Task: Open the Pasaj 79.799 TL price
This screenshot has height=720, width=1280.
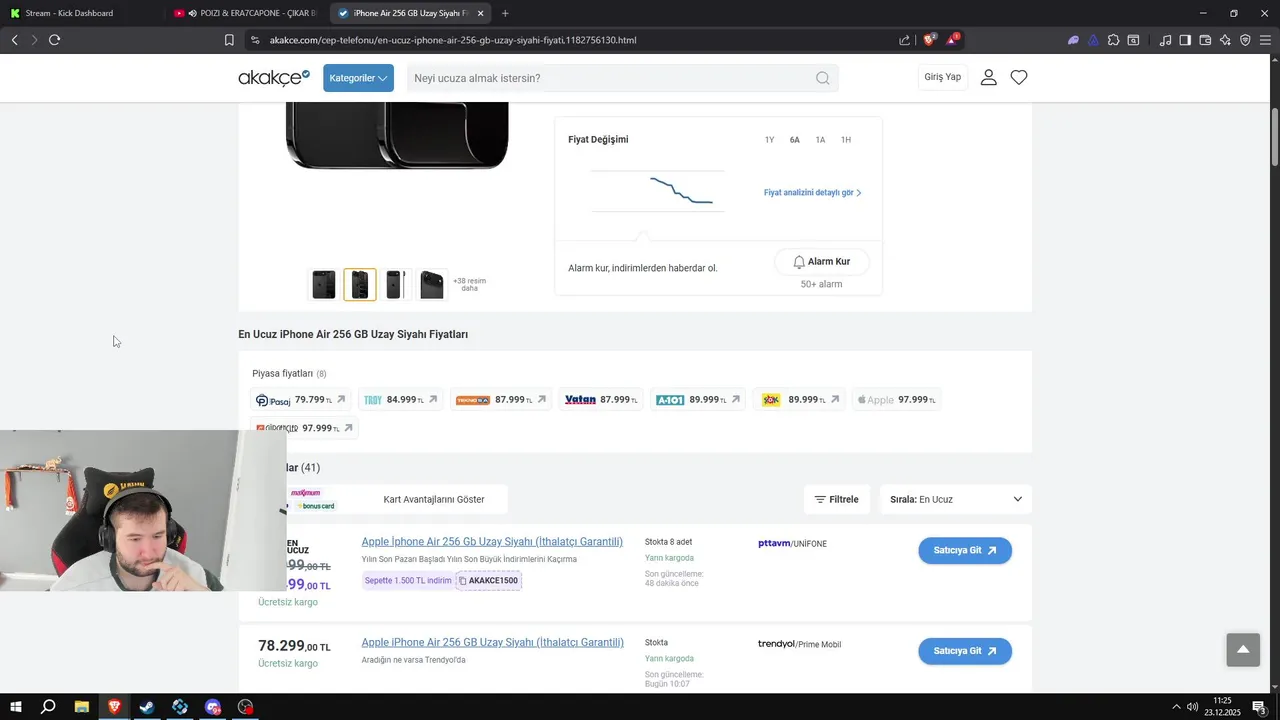Action: coord(300,400)
